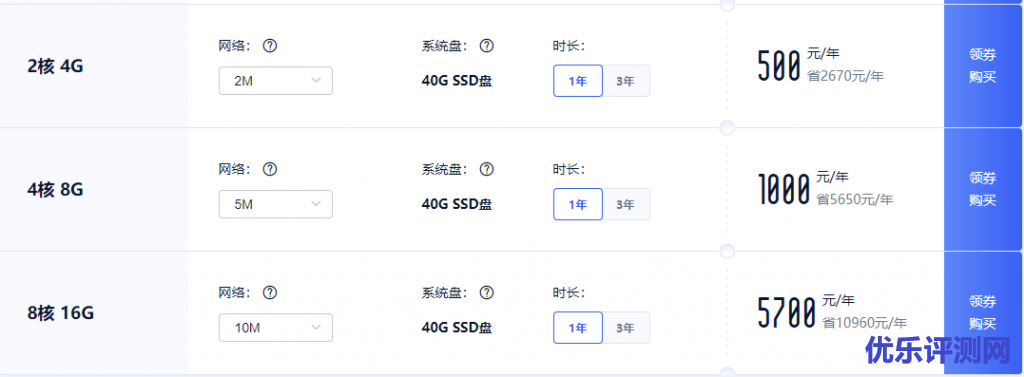The image size is (1024, 377).
Task: Click 领券购买 button for 1000元 plan
Action: (983, 189)
